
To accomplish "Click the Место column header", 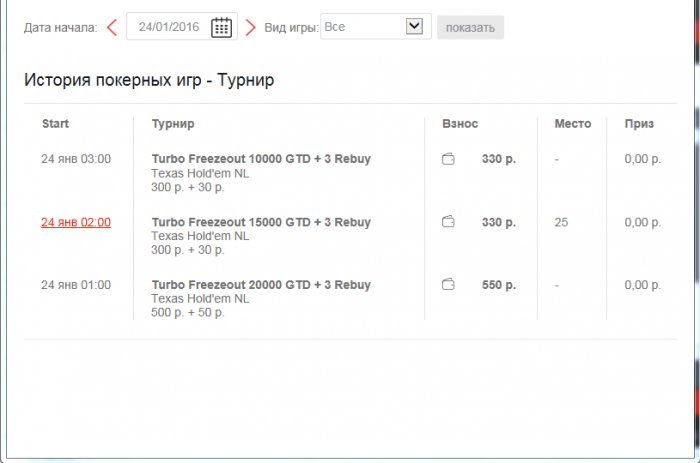I will (573, 124).
